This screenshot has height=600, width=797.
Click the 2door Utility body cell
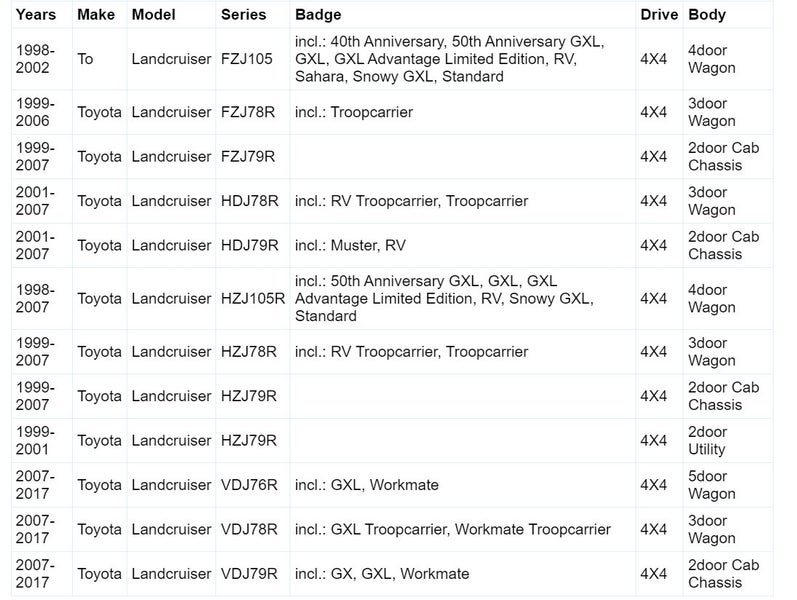click(707, 440)
